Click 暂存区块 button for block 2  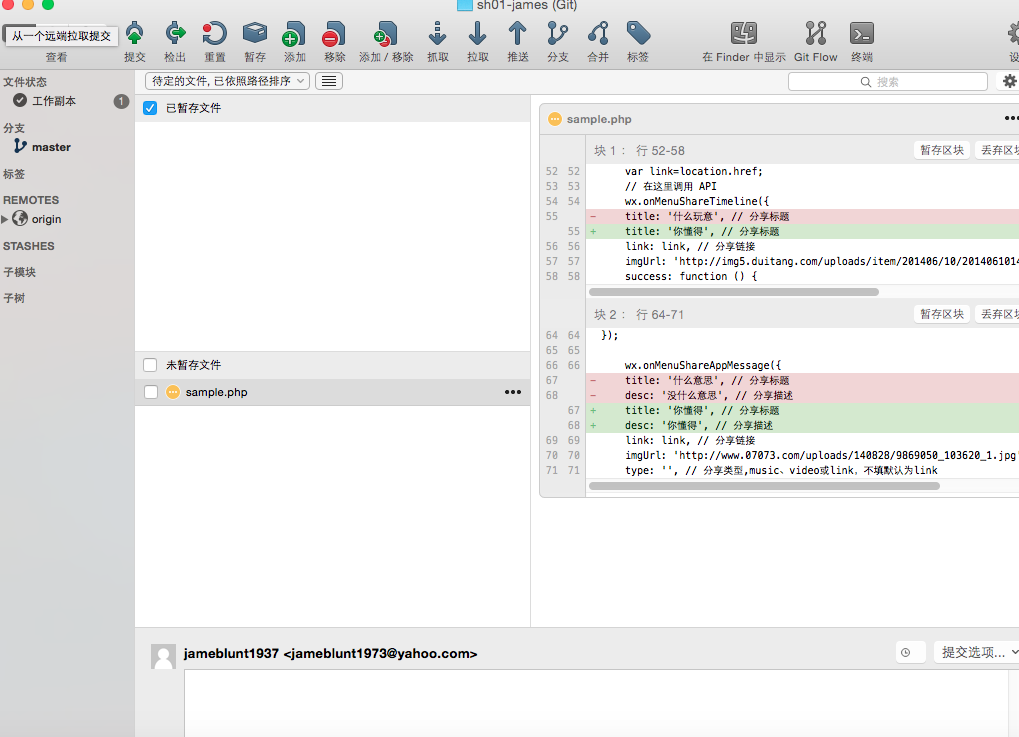point(941,314)
